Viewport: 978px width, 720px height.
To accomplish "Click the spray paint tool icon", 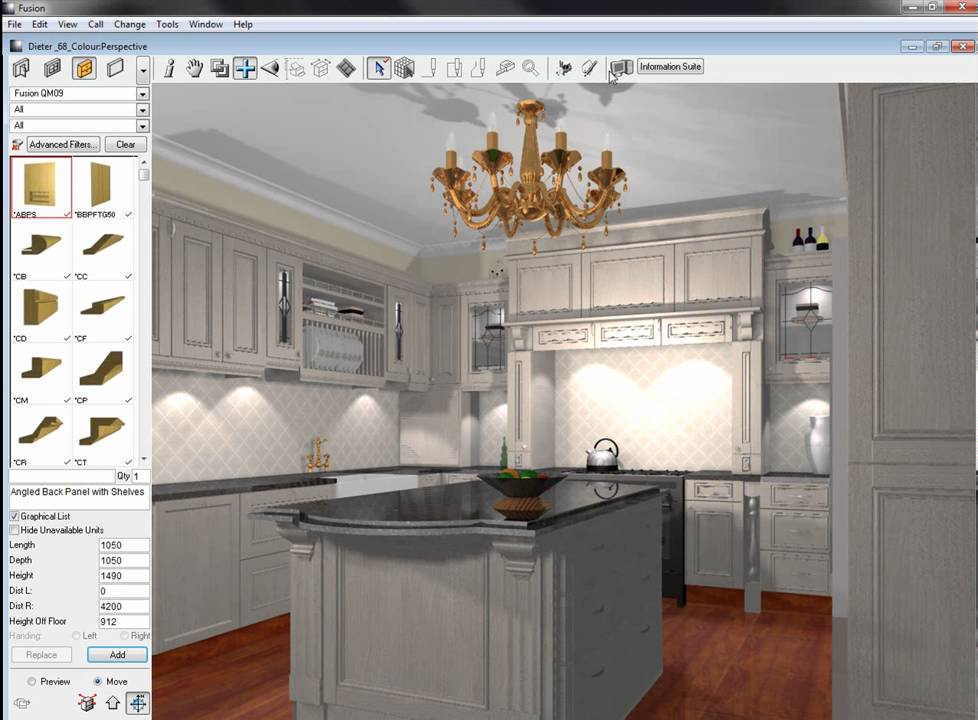I will [564, 68].
